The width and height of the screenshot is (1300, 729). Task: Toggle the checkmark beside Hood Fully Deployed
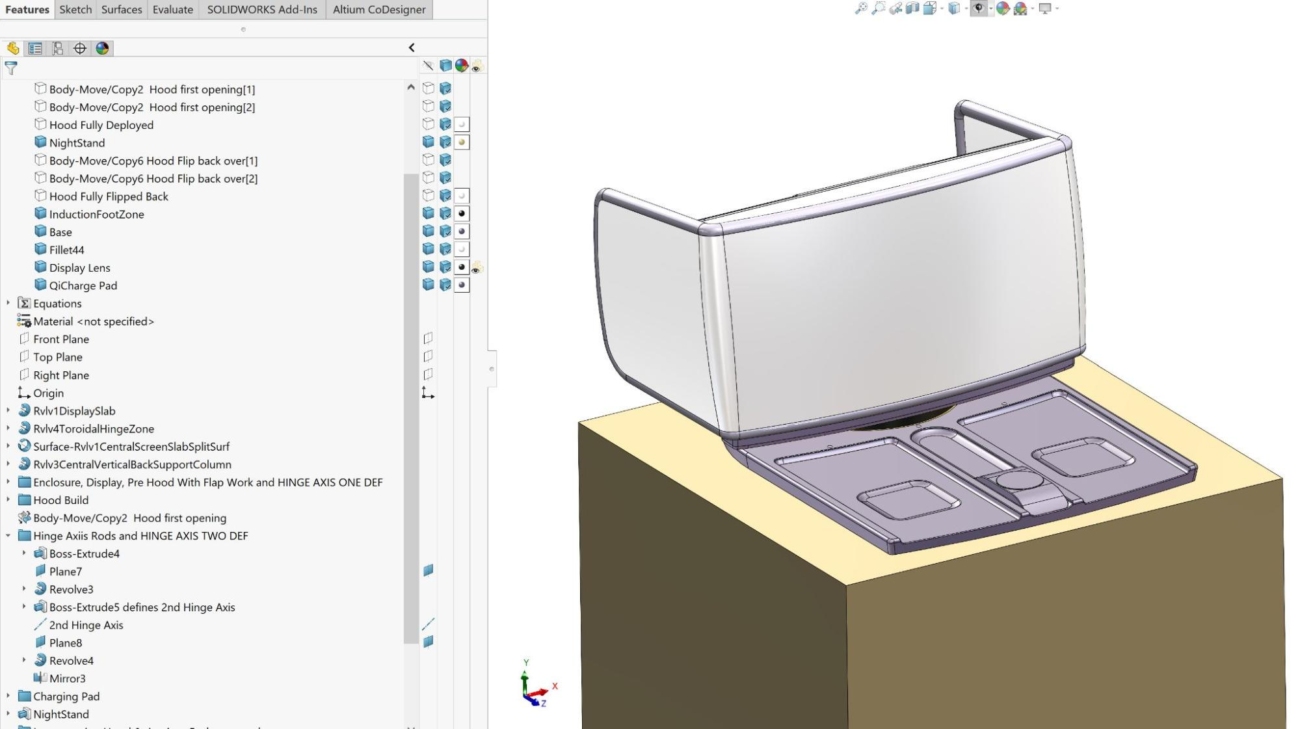coord(459,124)
